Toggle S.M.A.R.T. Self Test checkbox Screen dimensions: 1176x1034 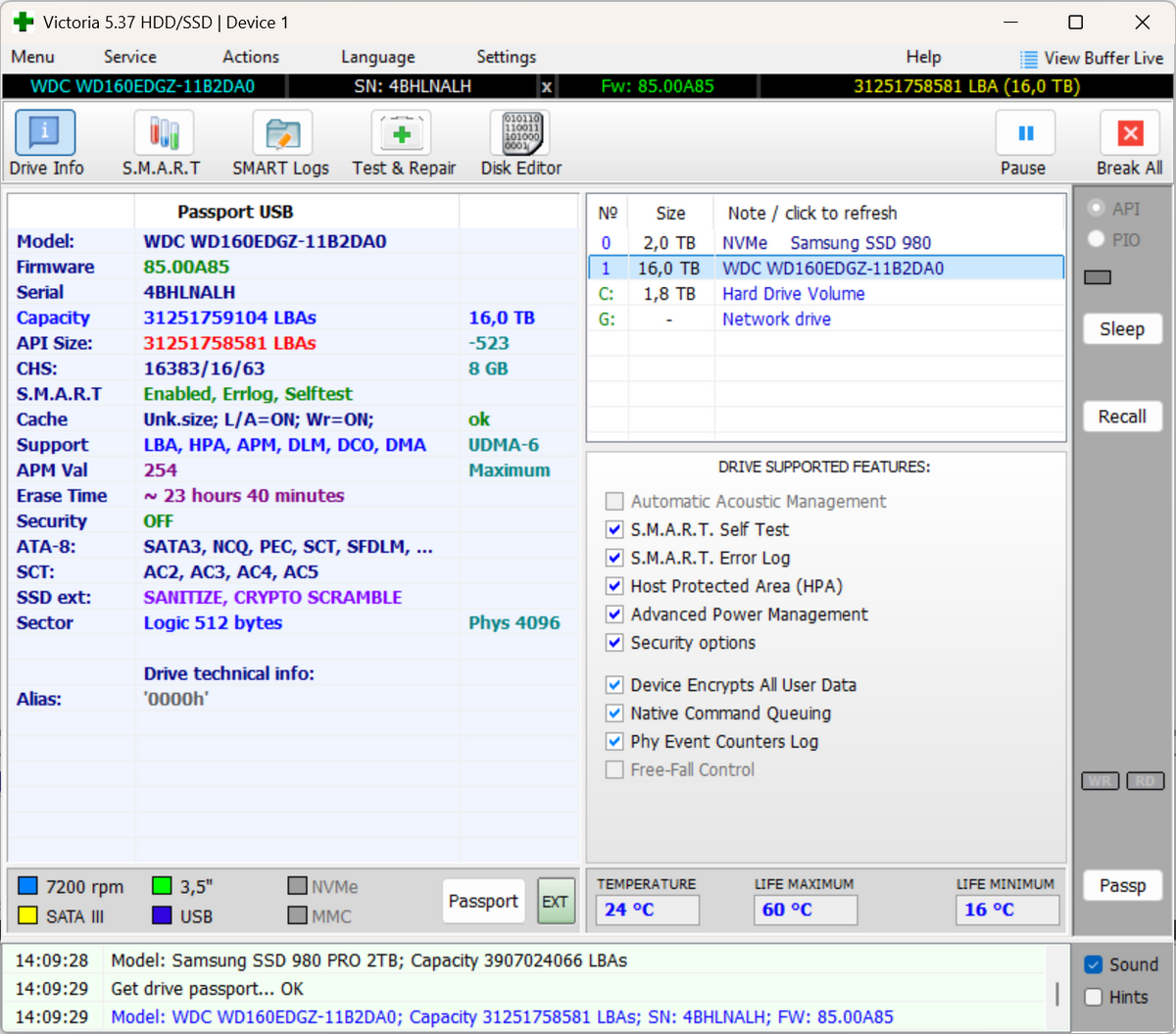click(614, 529)
